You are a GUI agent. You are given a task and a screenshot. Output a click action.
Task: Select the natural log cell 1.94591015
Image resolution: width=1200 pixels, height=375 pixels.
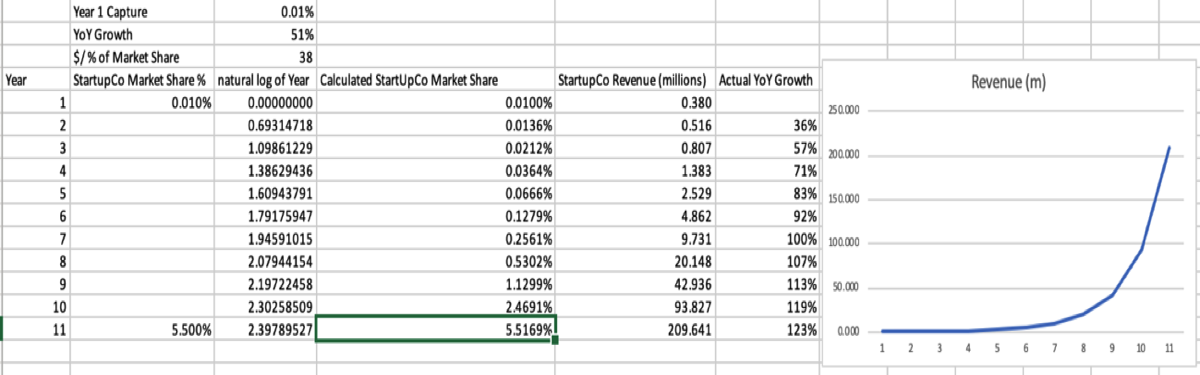(x=265, y=239)
